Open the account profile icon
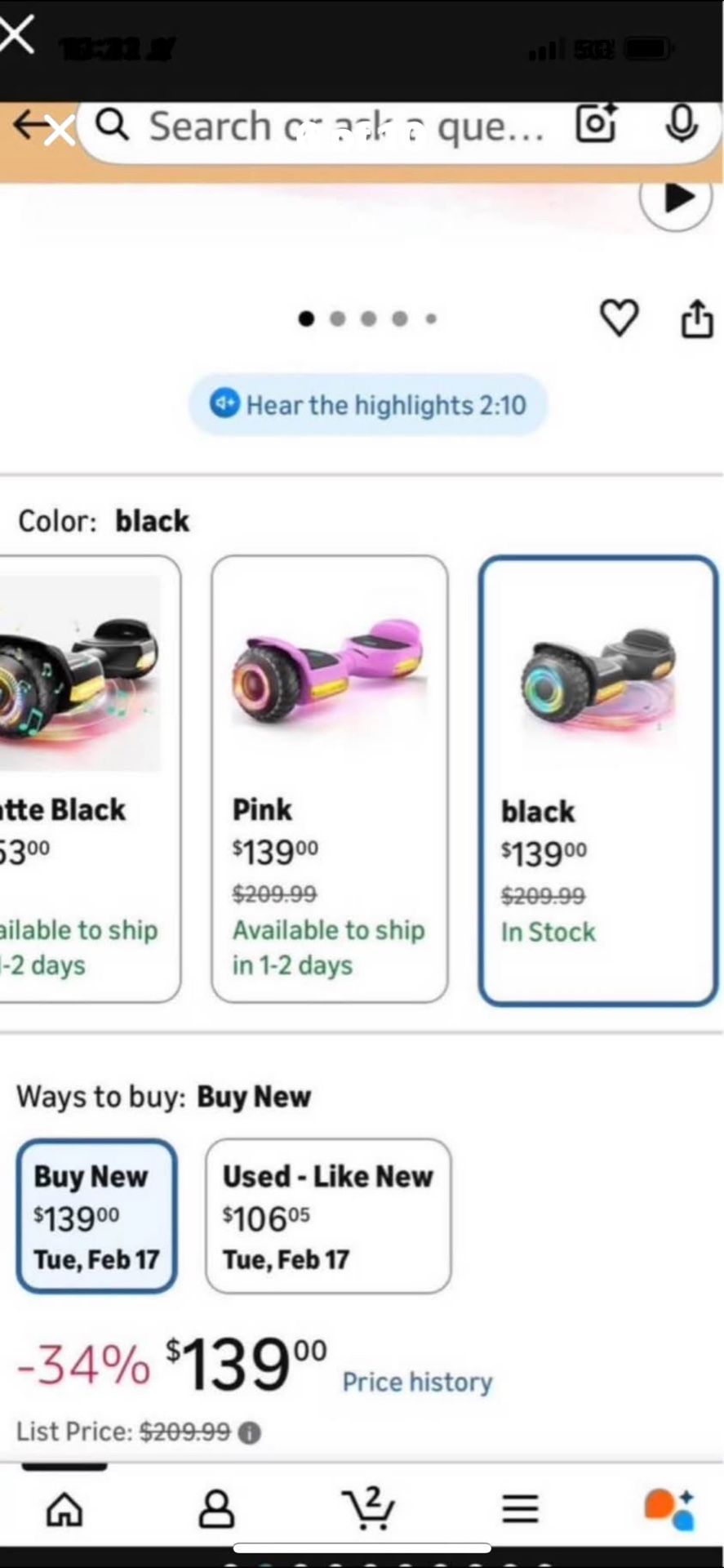724x1568 pixels. pos(216,1508)
